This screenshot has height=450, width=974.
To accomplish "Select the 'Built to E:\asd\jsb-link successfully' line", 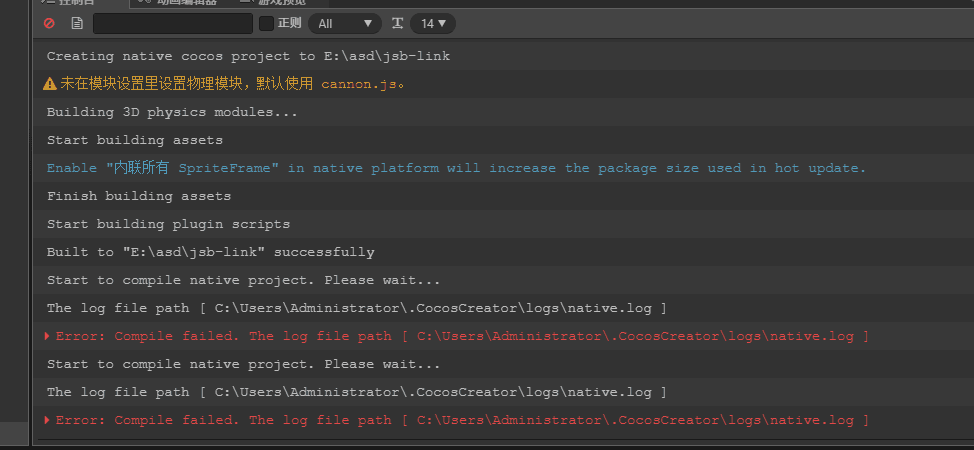I will point(210,252).
